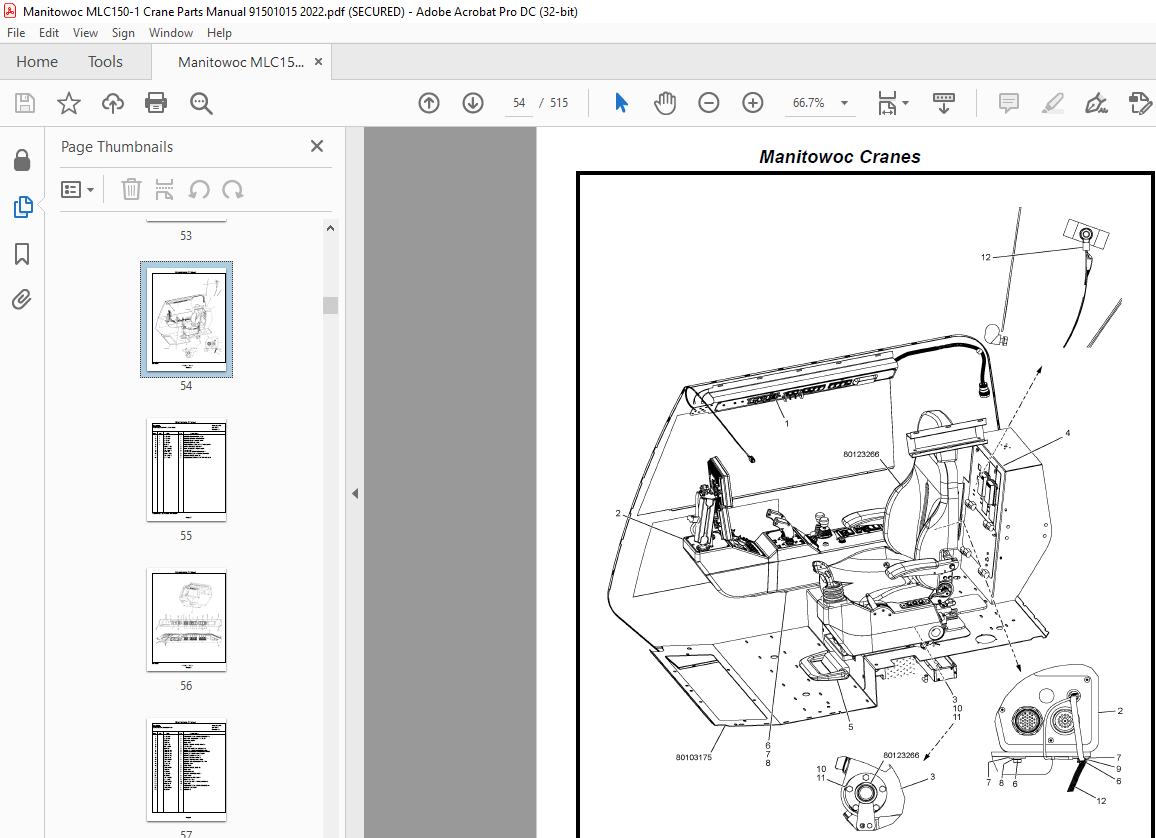Viewport: 1156px width, 838px height.
Task: Click the Page Thumbnails panel title
Action: pyautogui.click(x=116, y=147)
